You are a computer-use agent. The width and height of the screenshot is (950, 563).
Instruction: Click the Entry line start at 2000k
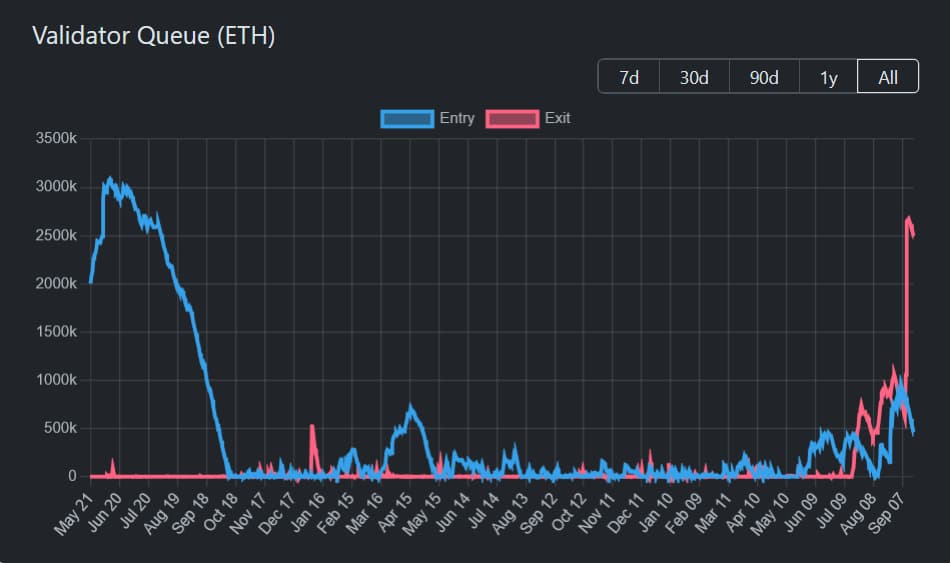coord(91,282)
